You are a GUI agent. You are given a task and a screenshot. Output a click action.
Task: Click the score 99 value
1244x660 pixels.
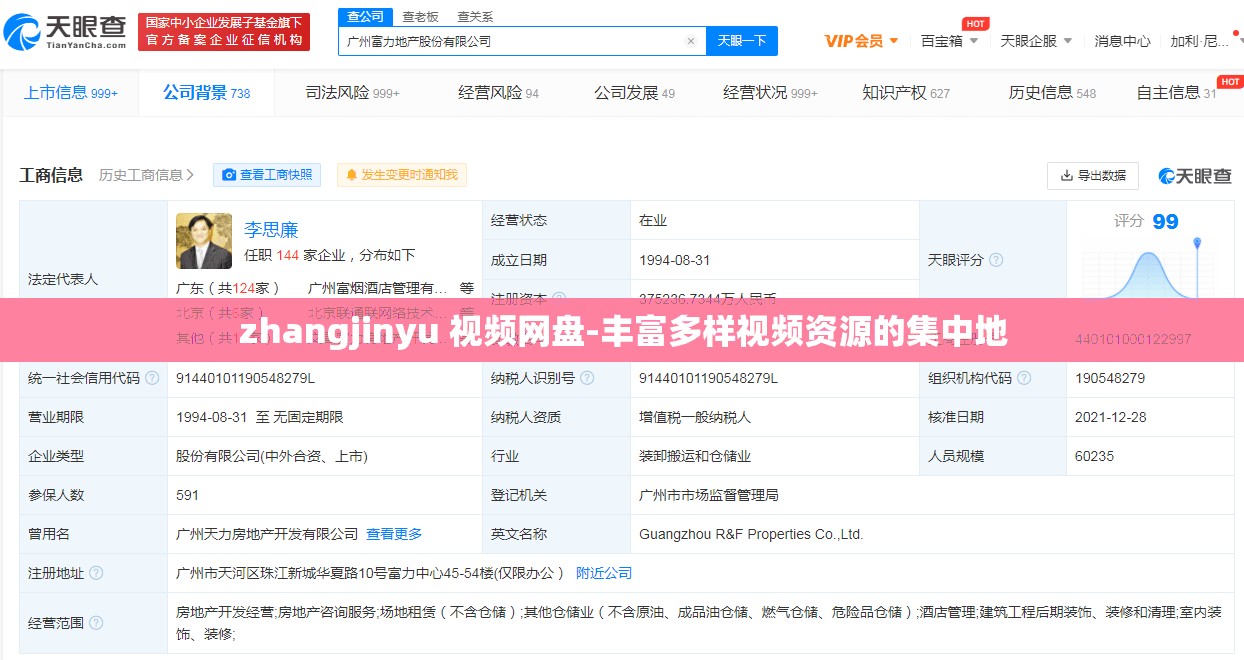click(x=1165, y=222)
